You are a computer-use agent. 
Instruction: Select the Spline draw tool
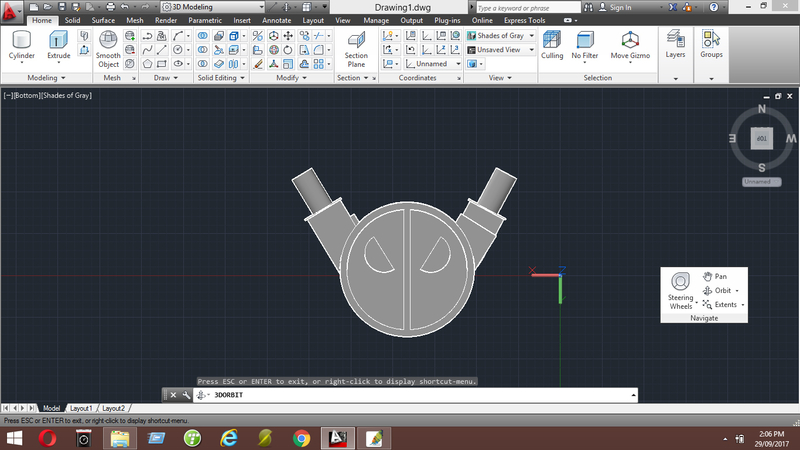coord(147,49)
